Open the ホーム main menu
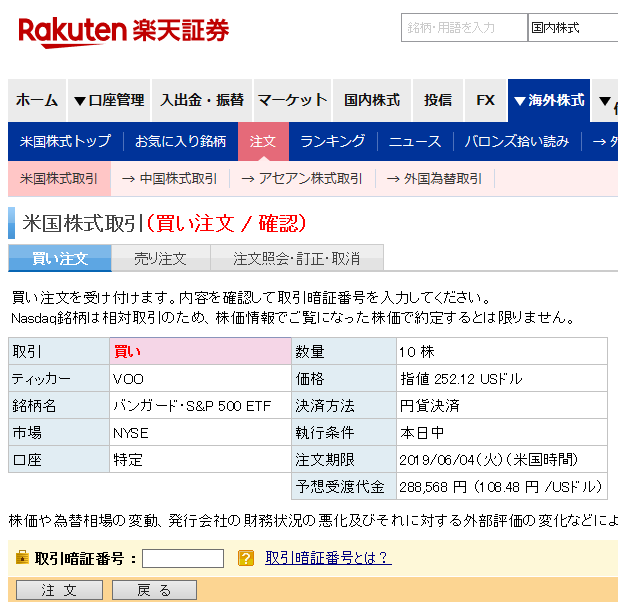The height and width of the screenshot is (603, 621). click(37, 100)
